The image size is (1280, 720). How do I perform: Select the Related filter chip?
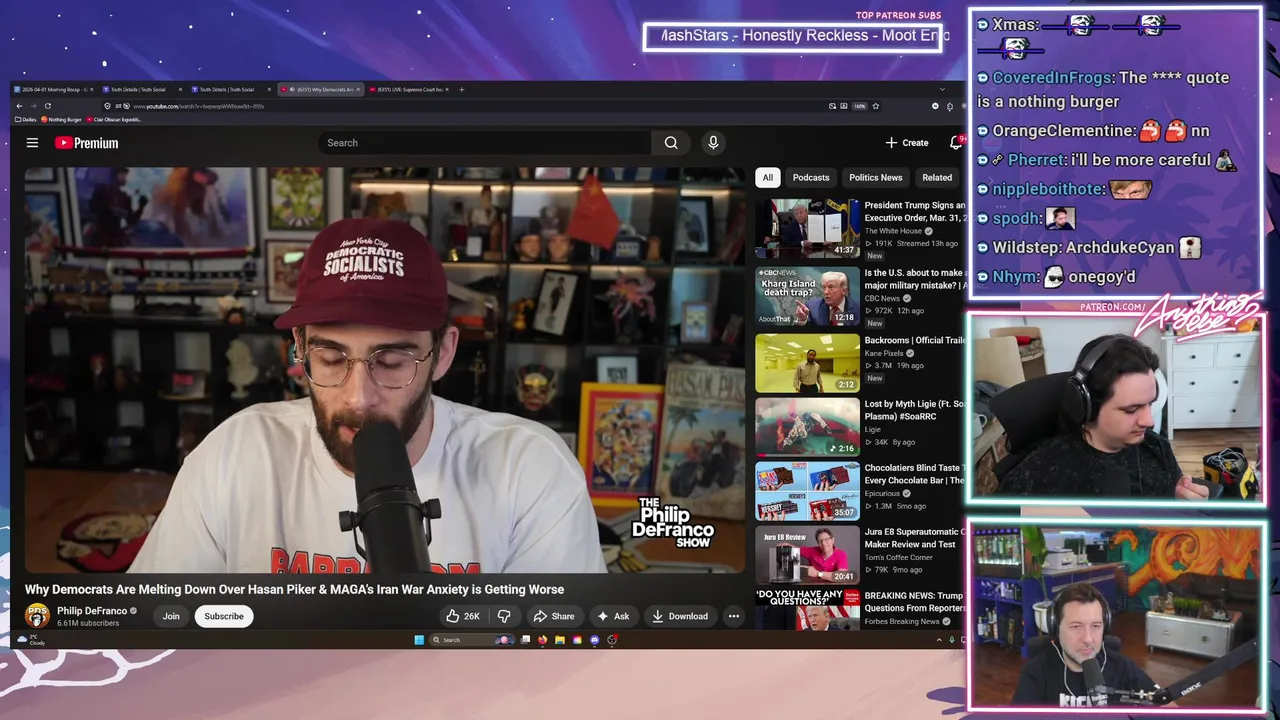(937, 178)
